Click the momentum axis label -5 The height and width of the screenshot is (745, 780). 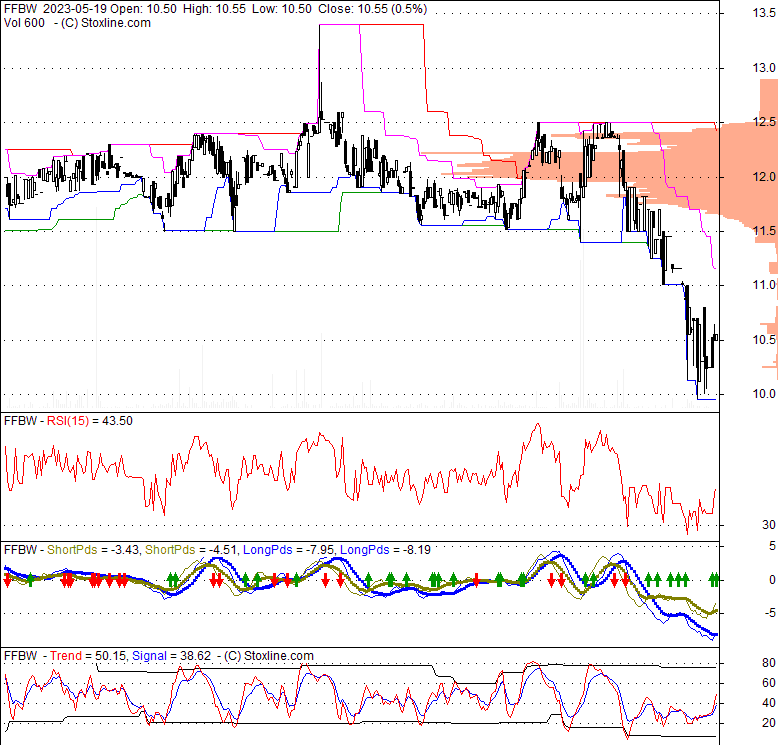coord(770,613)
